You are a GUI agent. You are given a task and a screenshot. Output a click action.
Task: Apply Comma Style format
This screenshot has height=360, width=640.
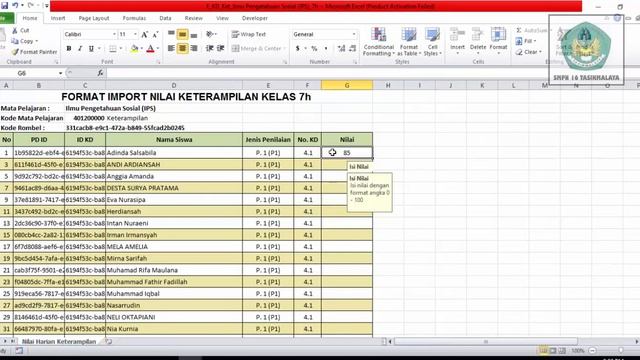(326, 49)
